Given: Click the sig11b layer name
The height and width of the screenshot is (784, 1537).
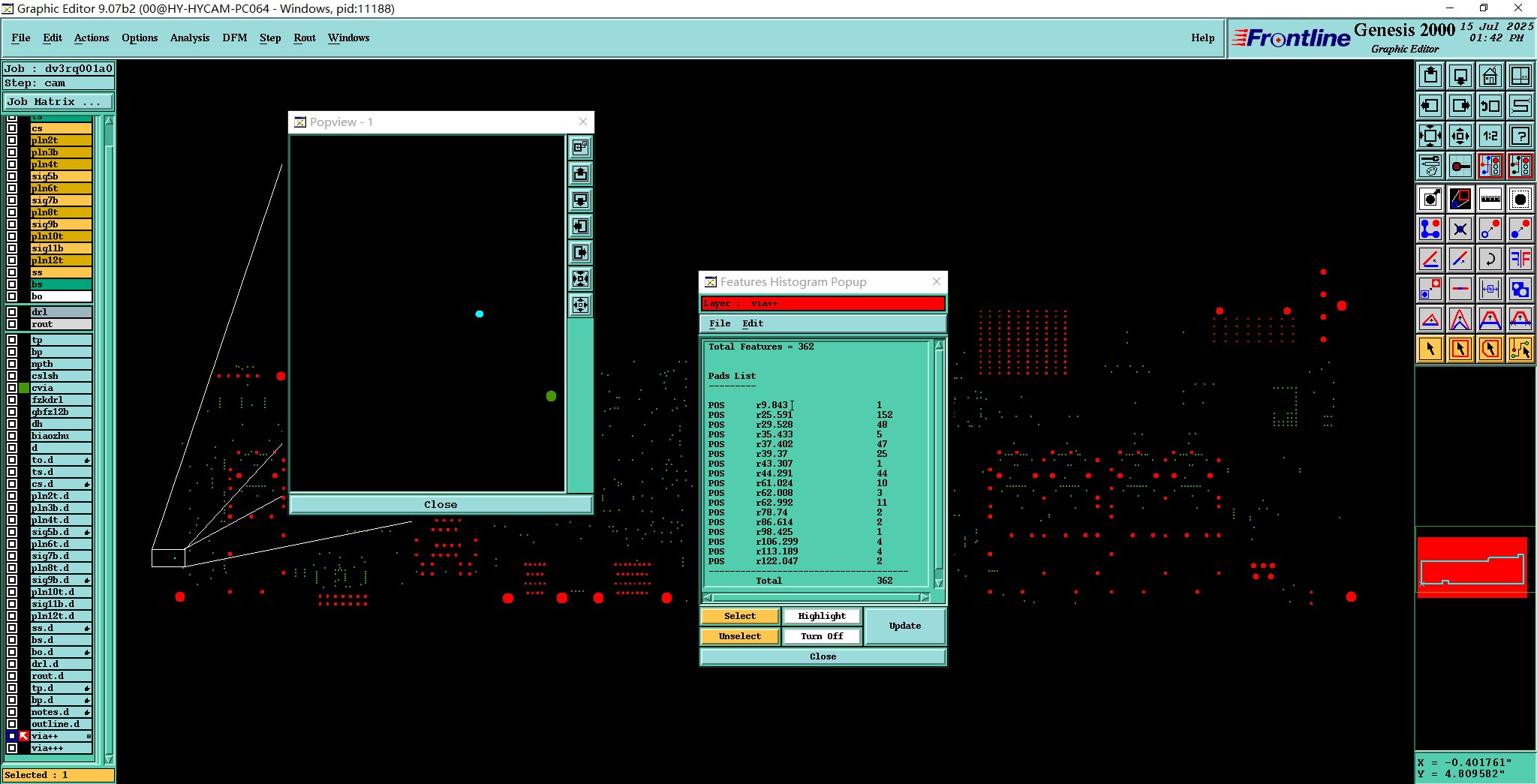Looking at the screenshot, I should point(61,248).
